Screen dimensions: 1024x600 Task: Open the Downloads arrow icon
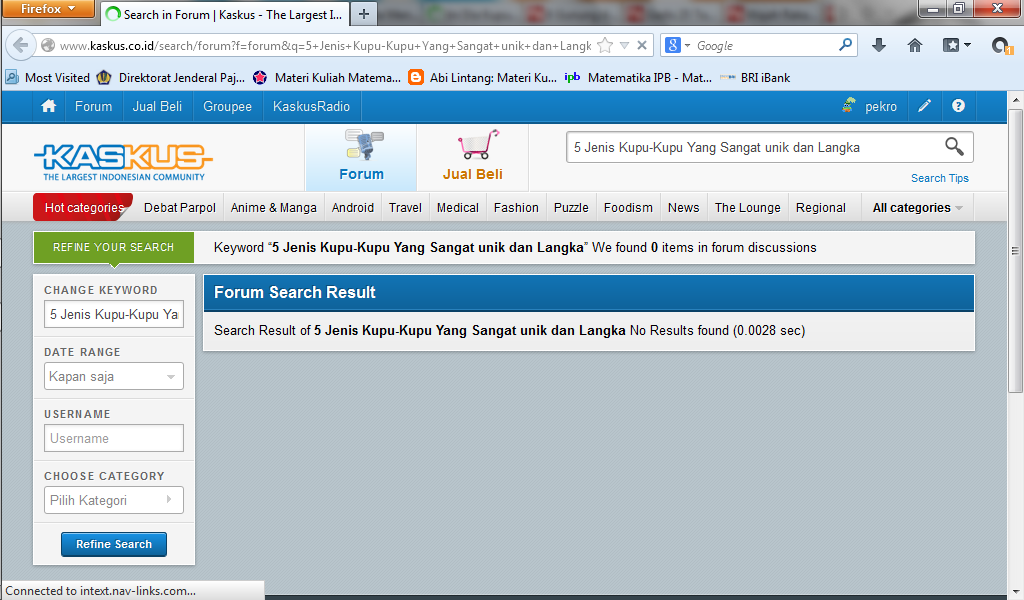click(879, 45)
